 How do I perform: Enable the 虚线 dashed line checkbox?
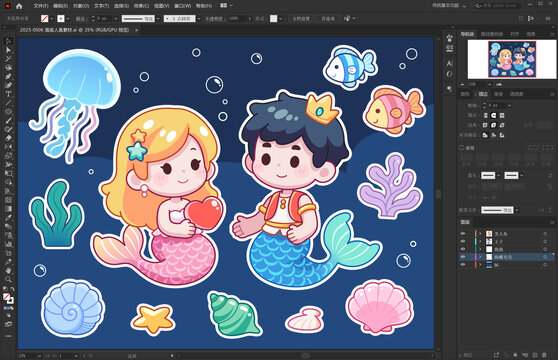[x=462, y=148]
